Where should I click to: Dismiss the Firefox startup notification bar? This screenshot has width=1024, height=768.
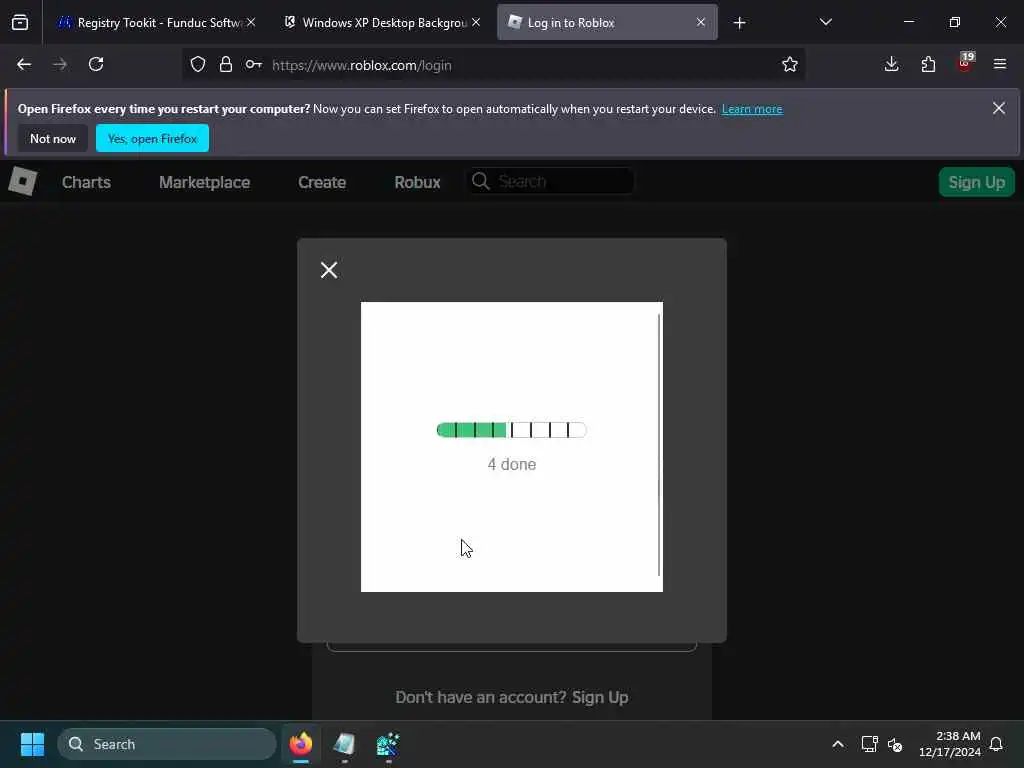(x=999, y=108)
